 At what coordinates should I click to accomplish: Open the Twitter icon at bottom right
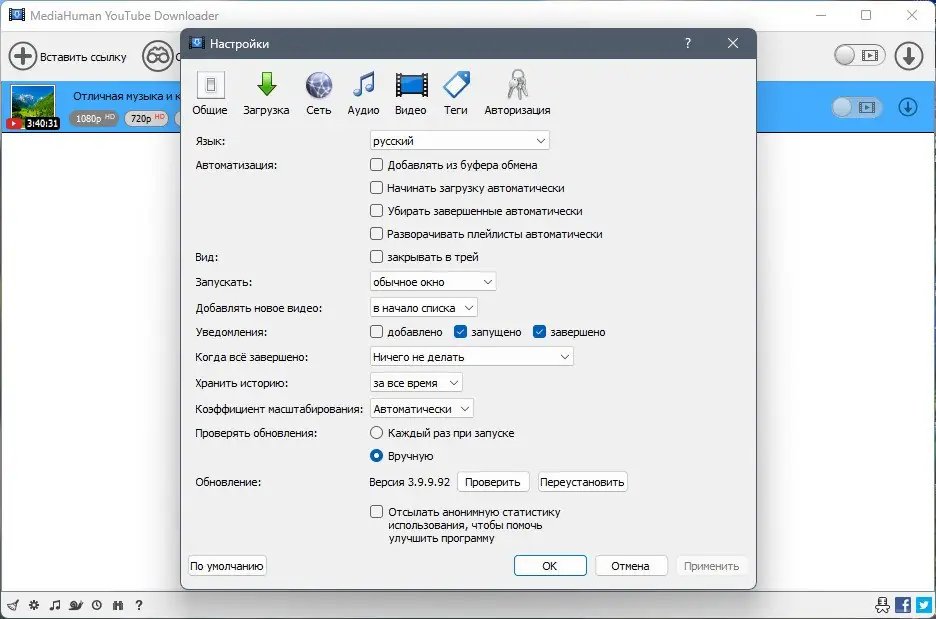pos(923,605)
